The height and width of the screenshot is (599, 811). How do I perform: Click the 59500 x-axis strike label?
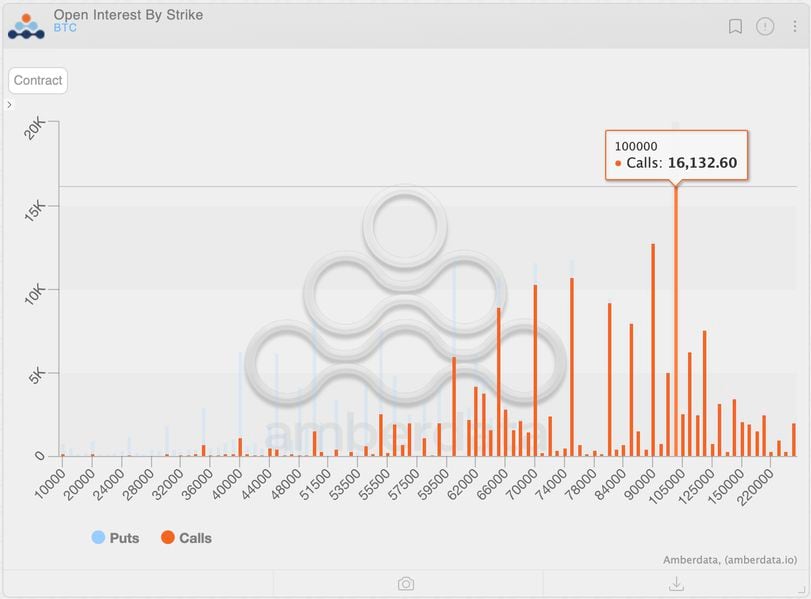click(433, 485)
